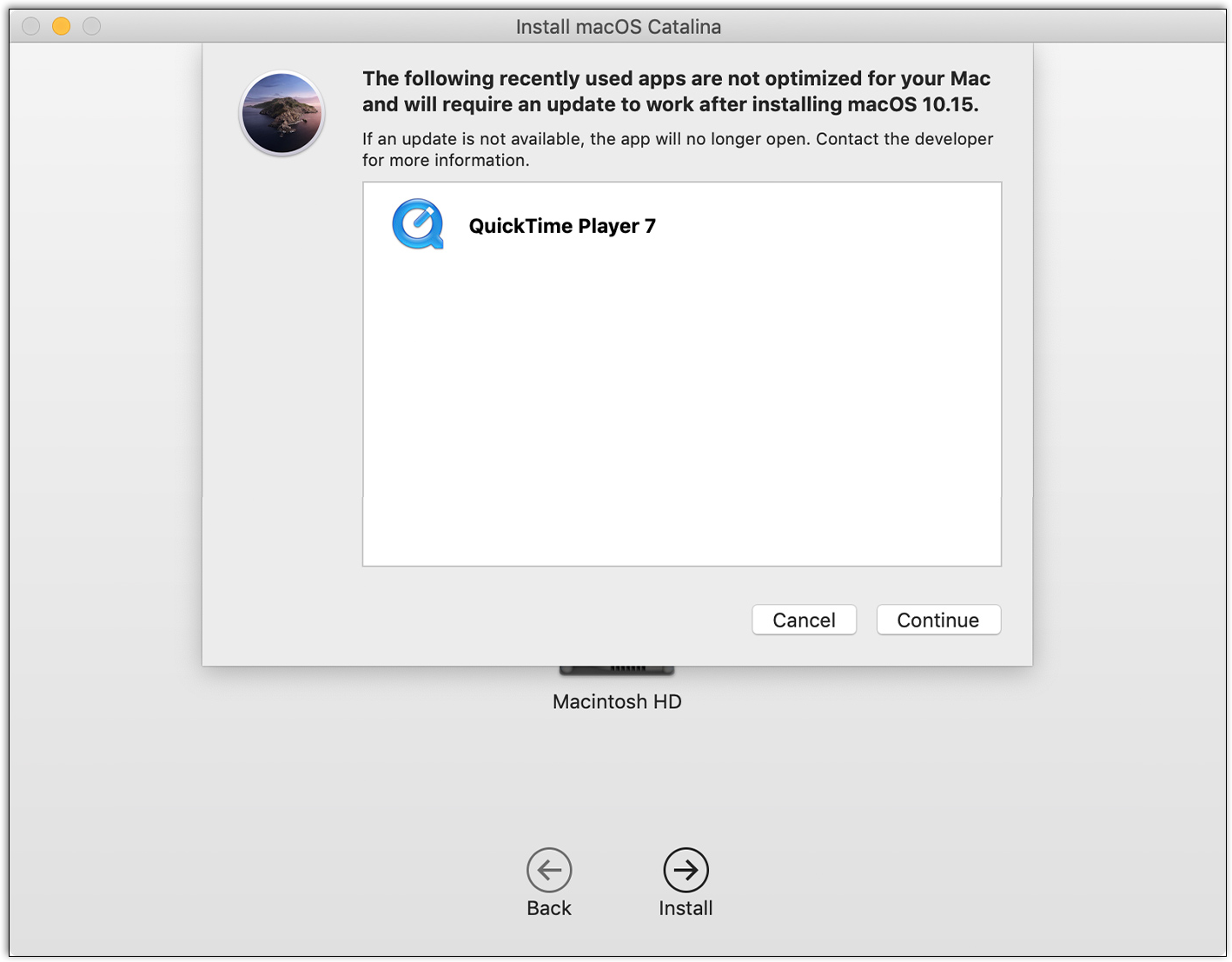The height and width of the screenshot is (962, 1232).
Task: Click the Back text label
Action: click(x=549, y=908)
